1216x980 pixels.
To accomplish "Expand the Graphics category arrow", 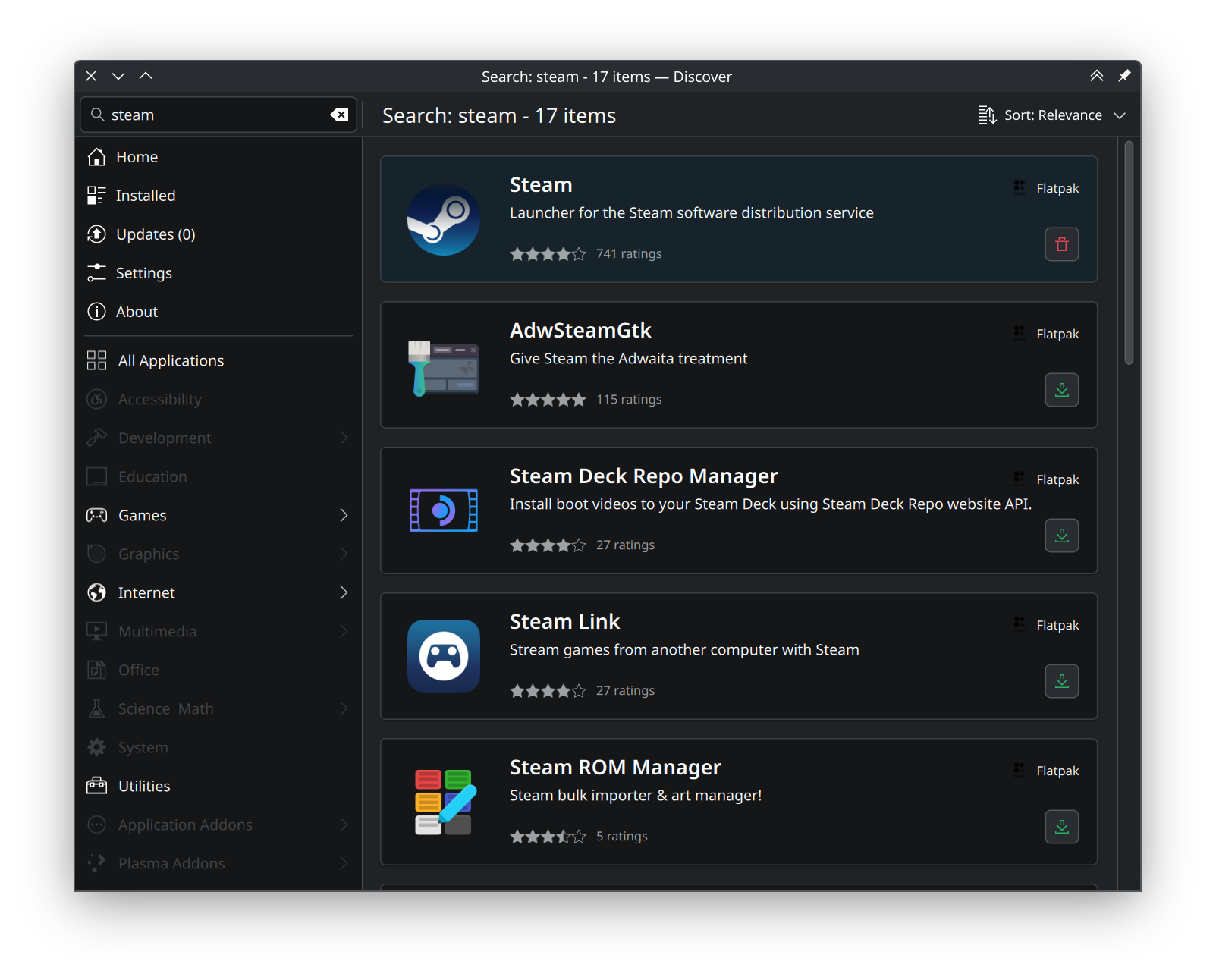I will click(x=344, y=554).
